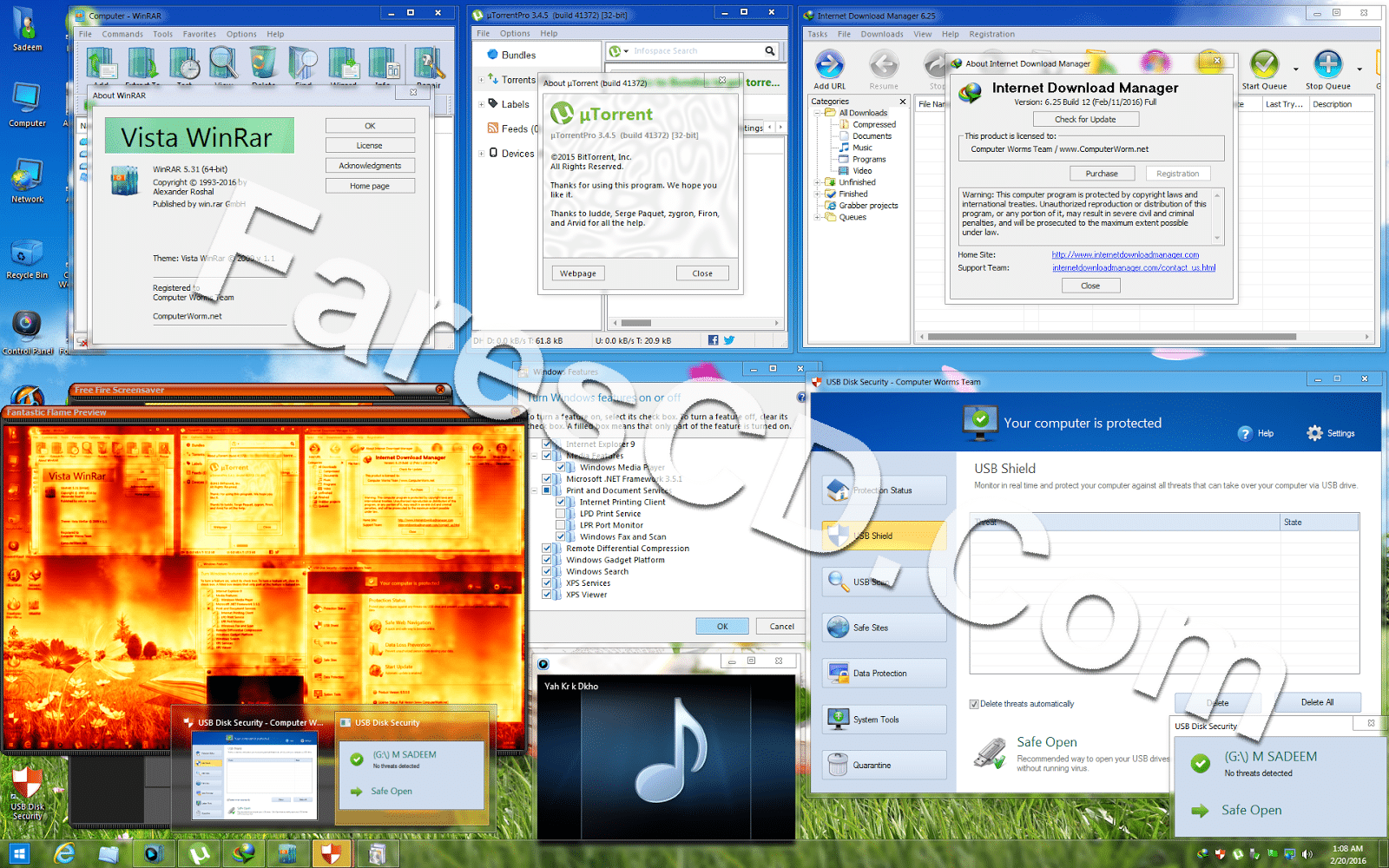Toggle Windows Gadget Platform checkbox
The width and height of the screenshot is (1389, 868).
(547, 560)
